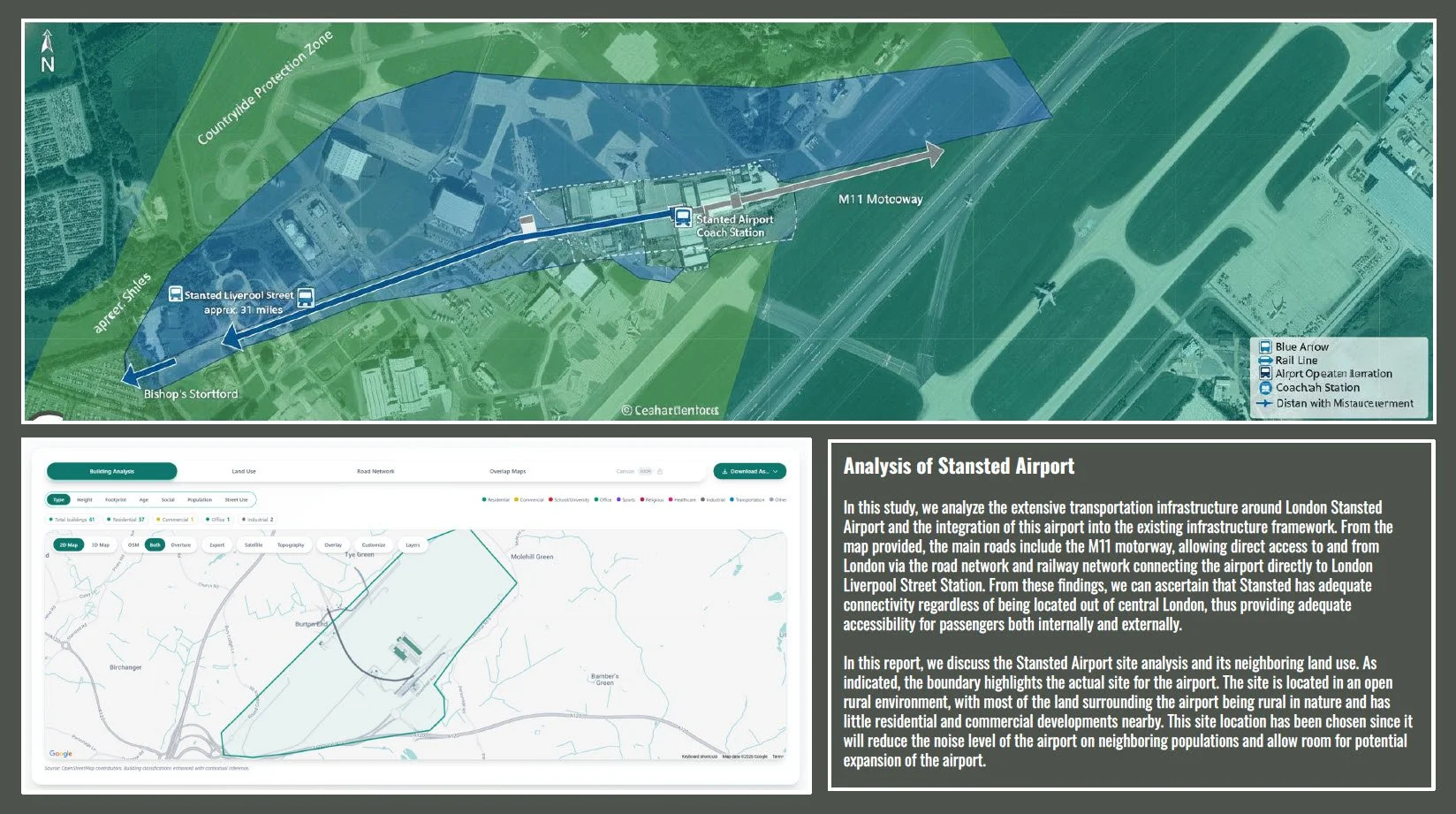The width and height of the screenshot is (1456, 814).
Task: Click the Countryside Protection Zone label
Action: point(264,87)
